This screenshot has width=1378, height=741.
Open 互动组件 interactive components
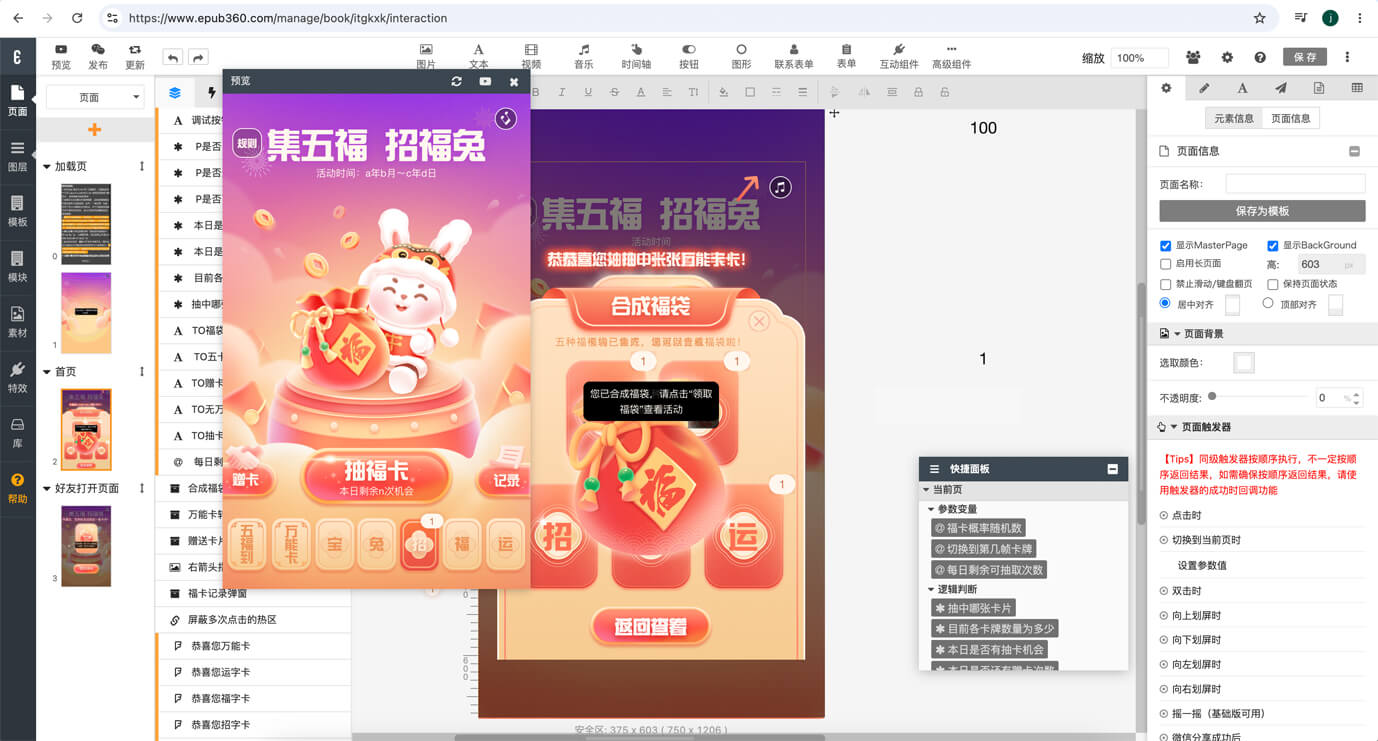click(x=899, y=56)
